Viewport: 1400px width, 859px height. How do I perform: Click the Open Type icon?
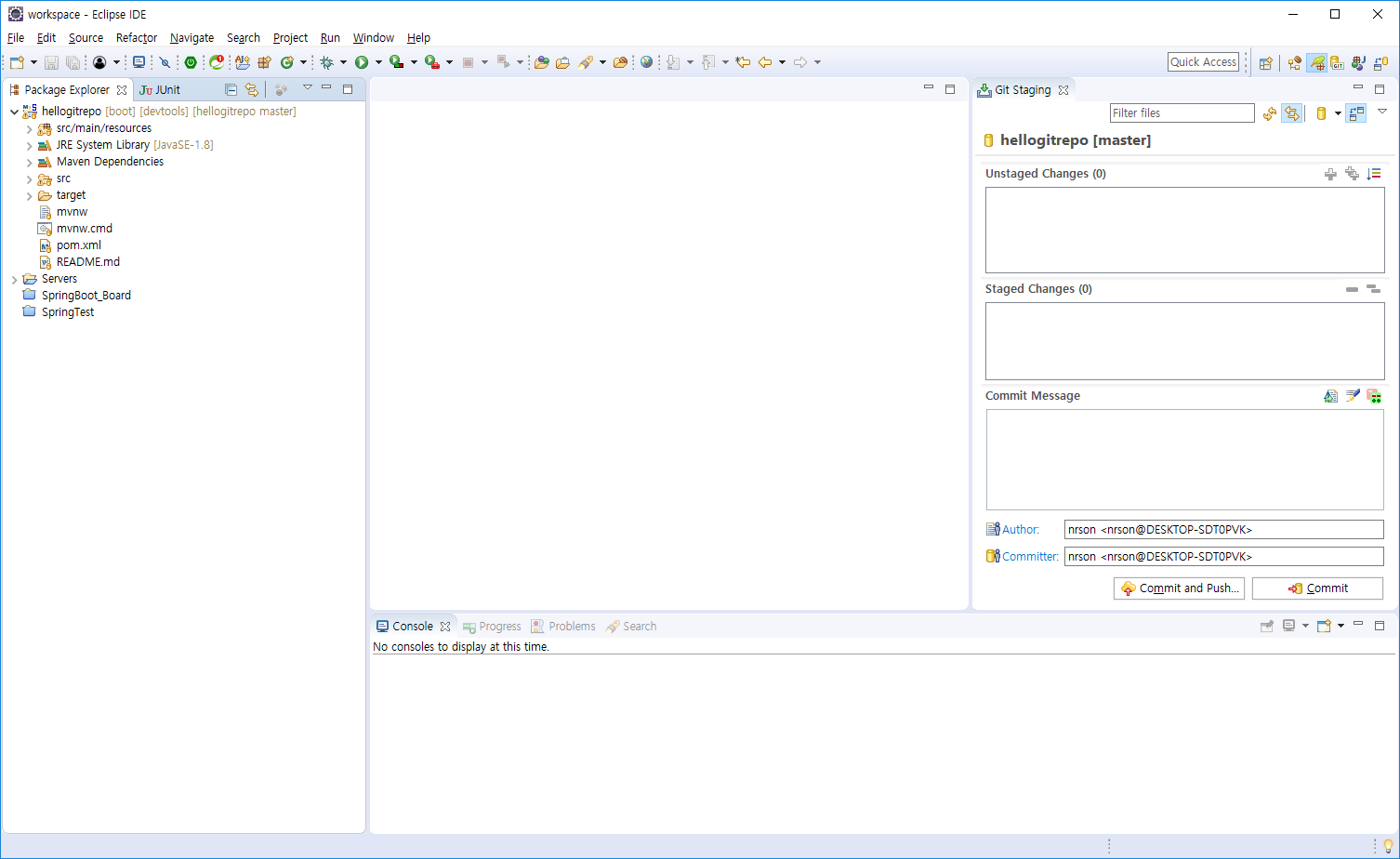pos(542,62)
